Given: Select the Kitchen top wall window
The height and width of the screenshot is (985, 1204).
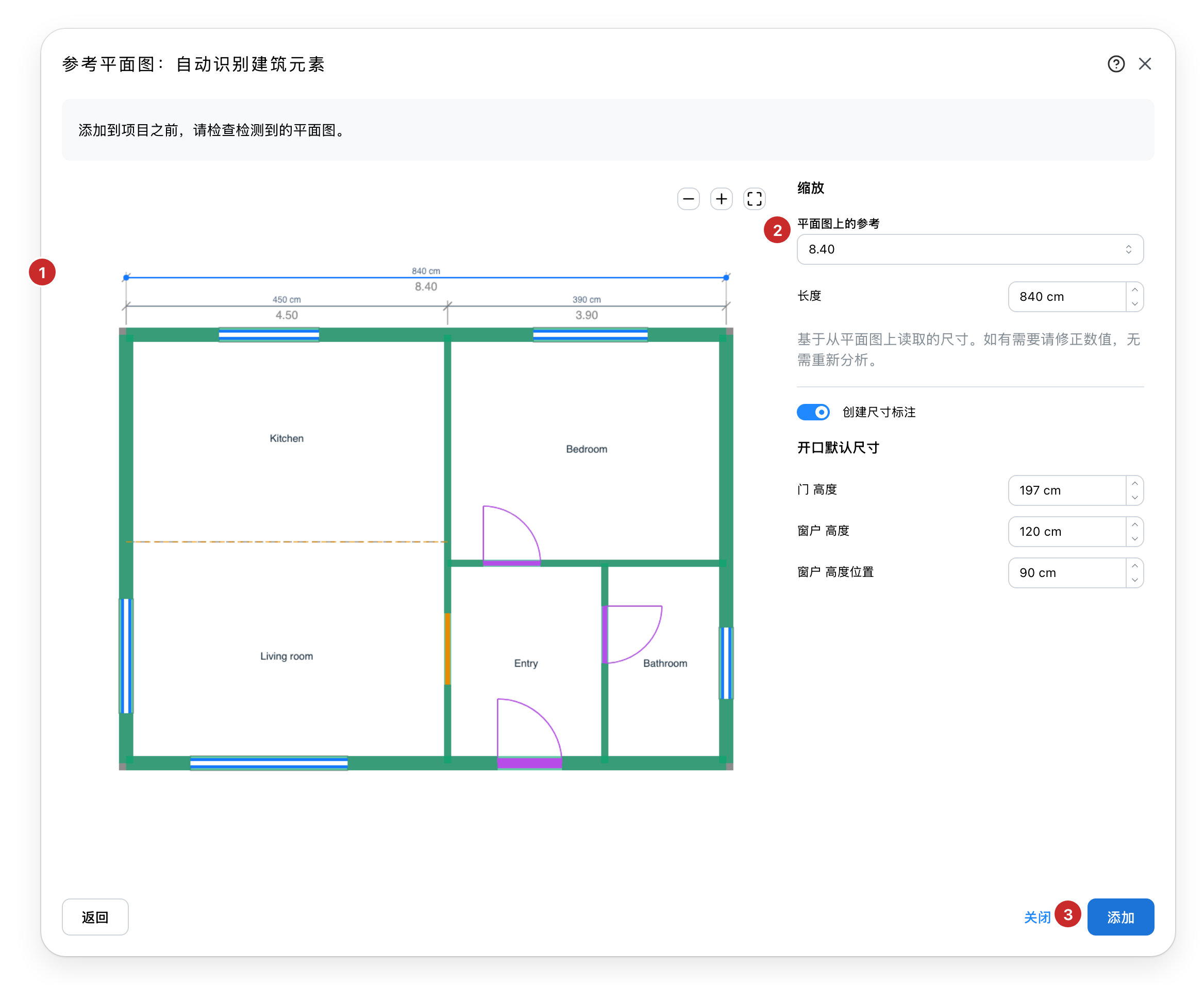Looking at the screenshot, I should coord(269,335).
